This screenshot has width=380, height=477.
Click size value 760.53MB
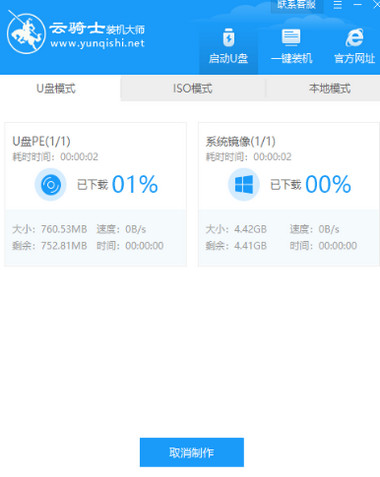coord(64,229)
